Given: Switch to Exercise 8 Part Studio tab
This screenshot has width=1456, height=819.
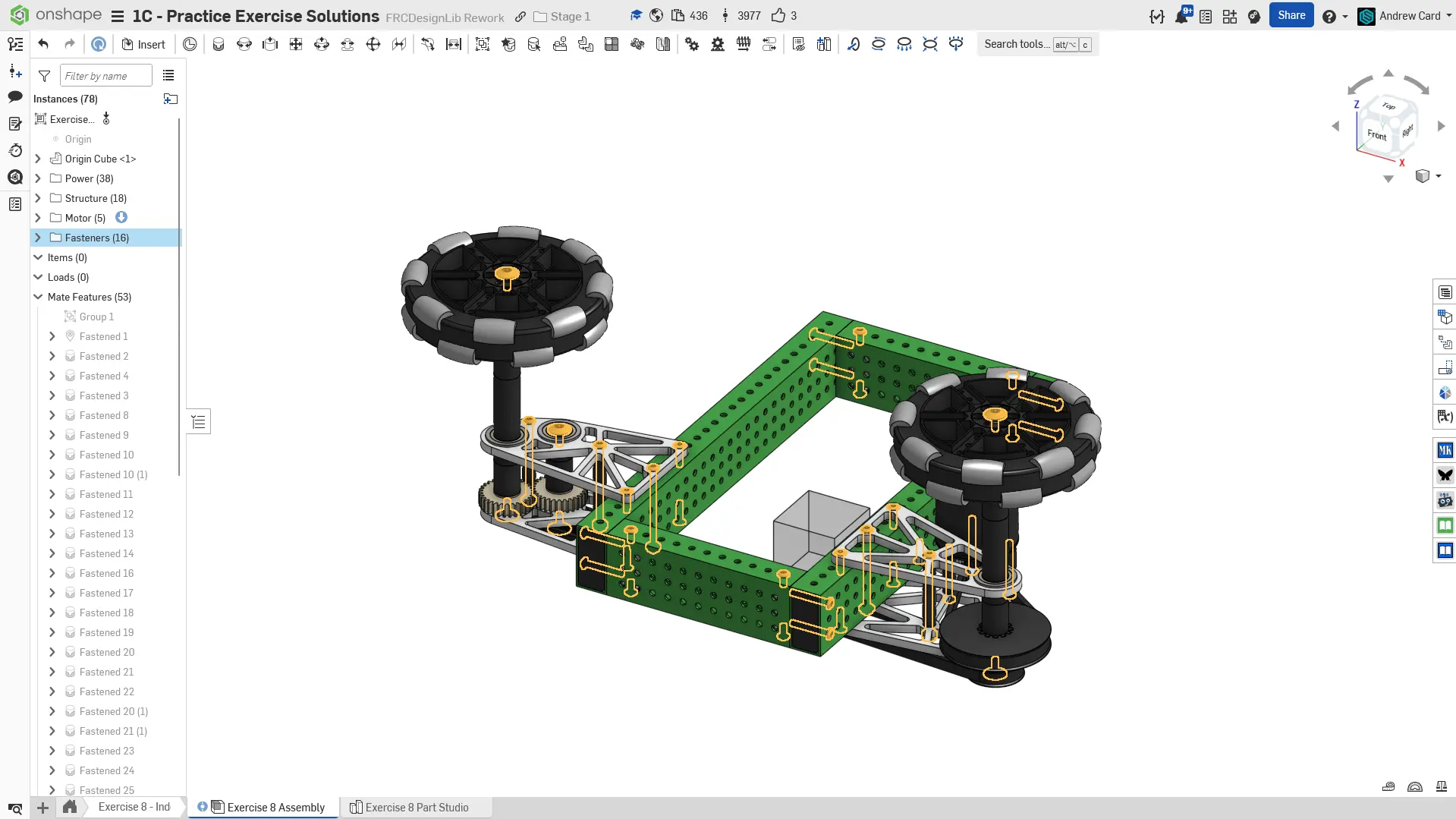Looking at the screenshot, I should (416, 807).
